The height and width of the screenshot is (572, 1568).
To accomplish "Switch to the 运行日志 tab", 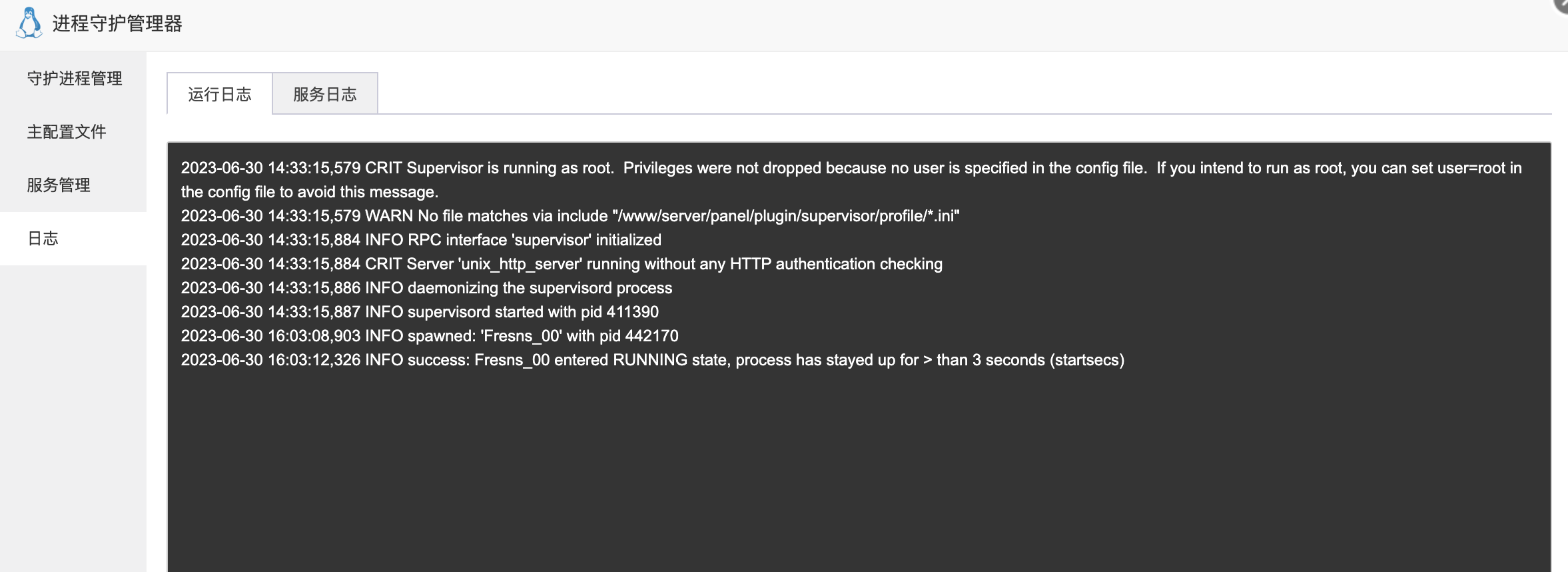I will pyautogui.click(x=219, y=94).
